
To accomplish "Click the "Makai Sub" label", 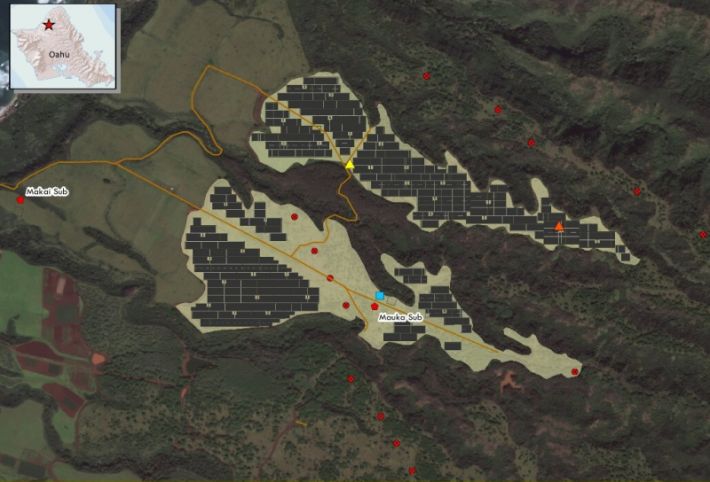I will click(x=47, y=192).
